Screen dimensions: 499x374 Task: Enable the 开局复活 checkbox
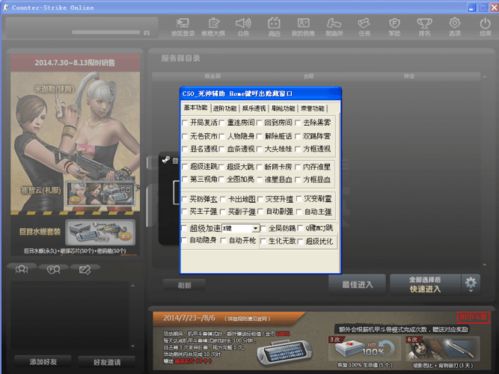click(185, 123)
